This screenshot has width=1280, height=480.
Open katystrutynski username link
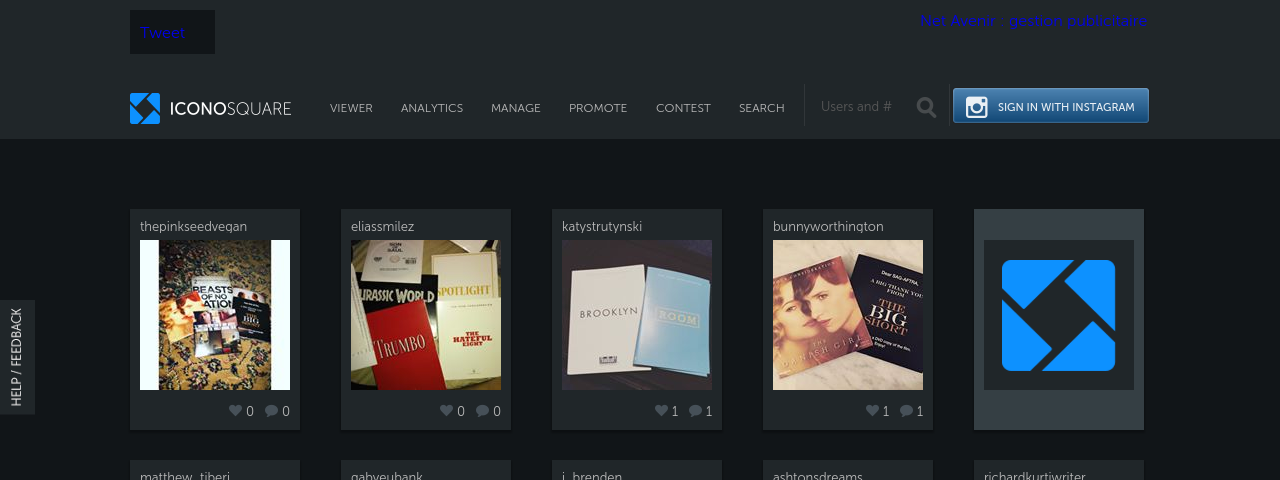[x=602, y=227]
